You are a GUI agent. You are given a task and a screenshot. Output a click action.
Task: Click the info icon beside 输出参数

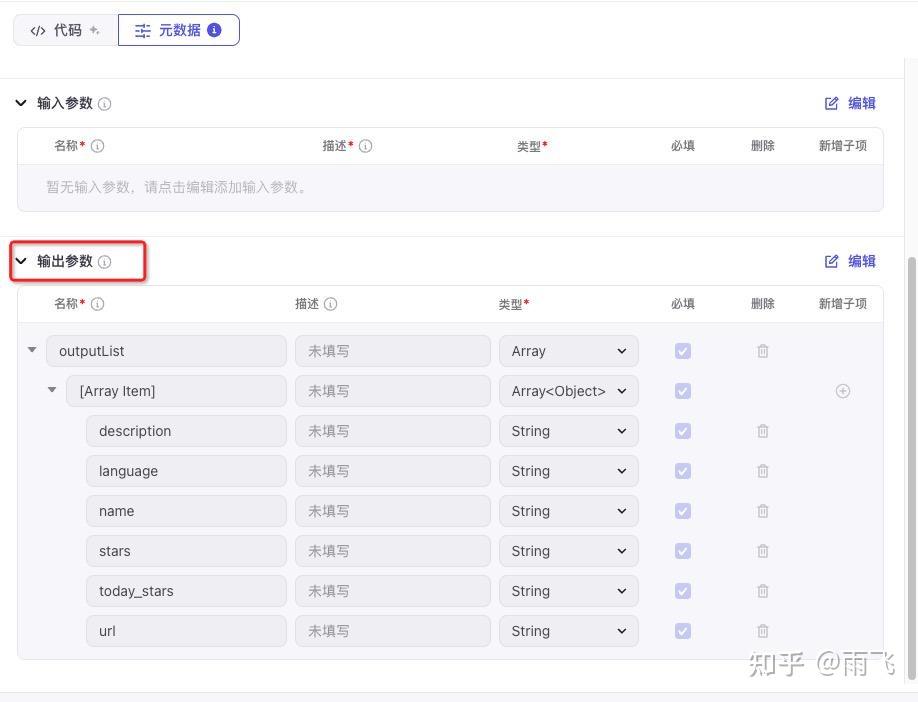click(x=105, y=261)
